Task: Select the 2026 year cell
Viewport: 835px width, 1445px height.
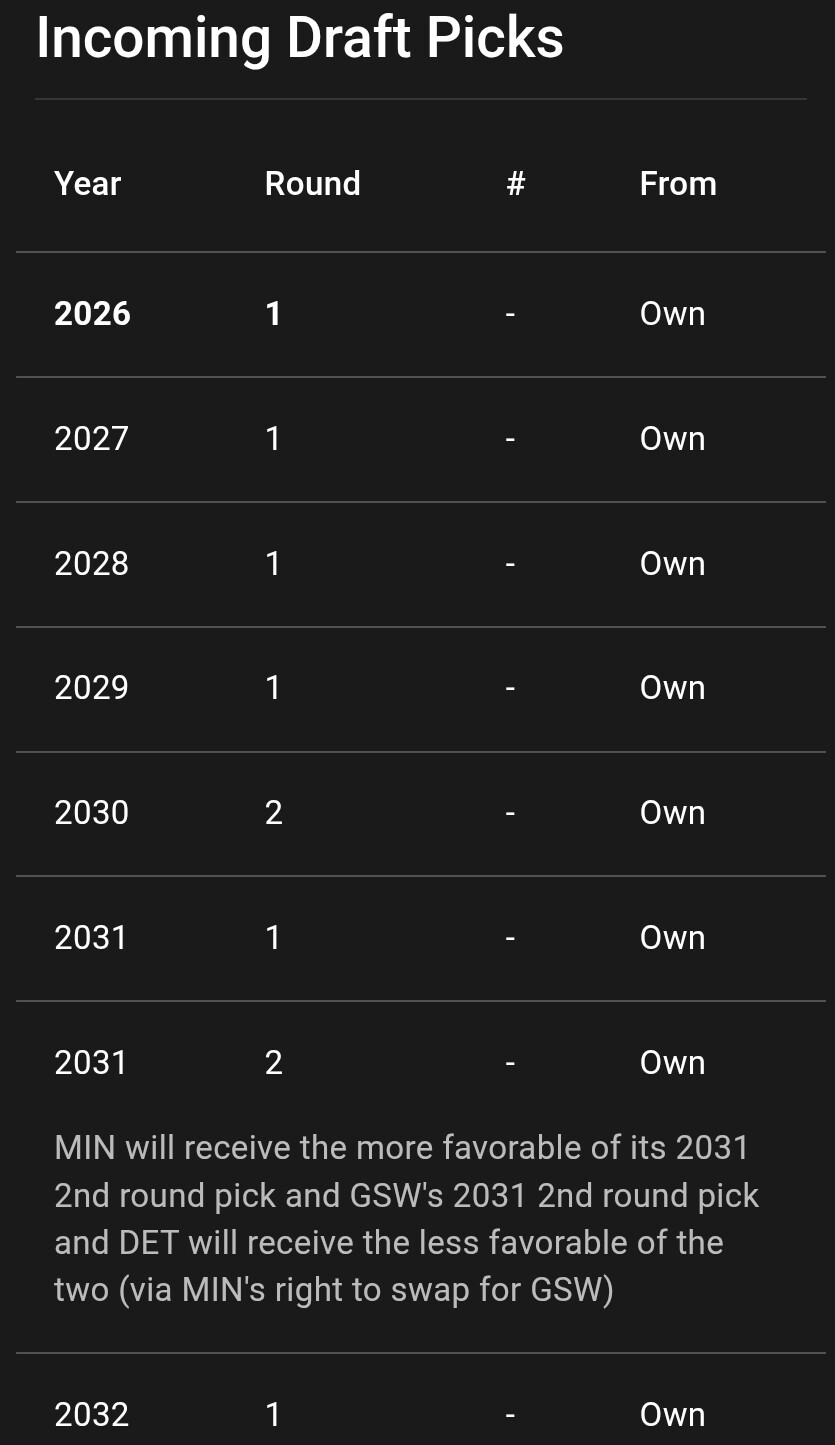Action: pyautogui.click(x=92, y=314)
